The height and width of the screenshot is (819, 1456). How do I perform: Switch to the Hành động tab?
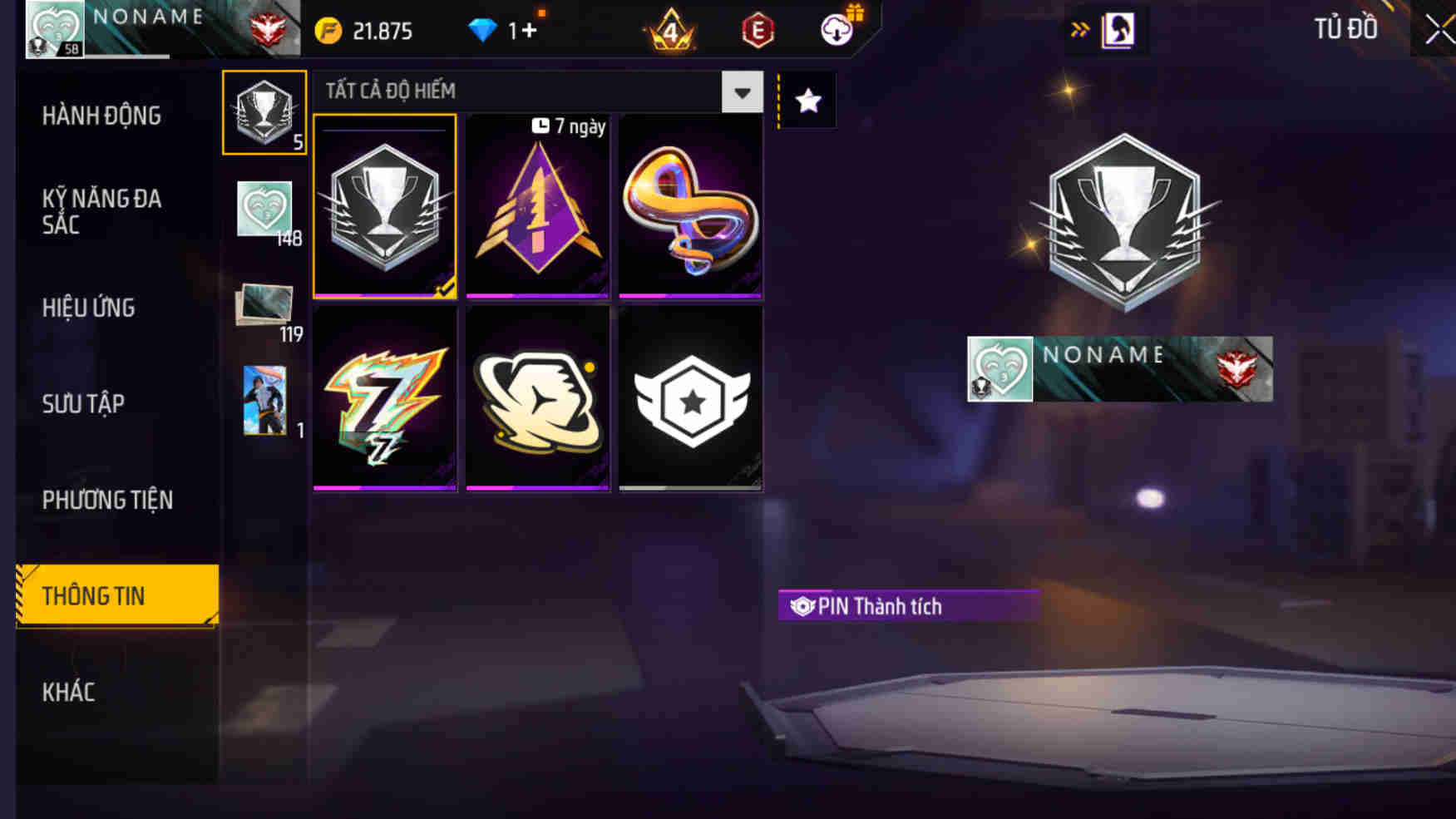click(101, 116)
